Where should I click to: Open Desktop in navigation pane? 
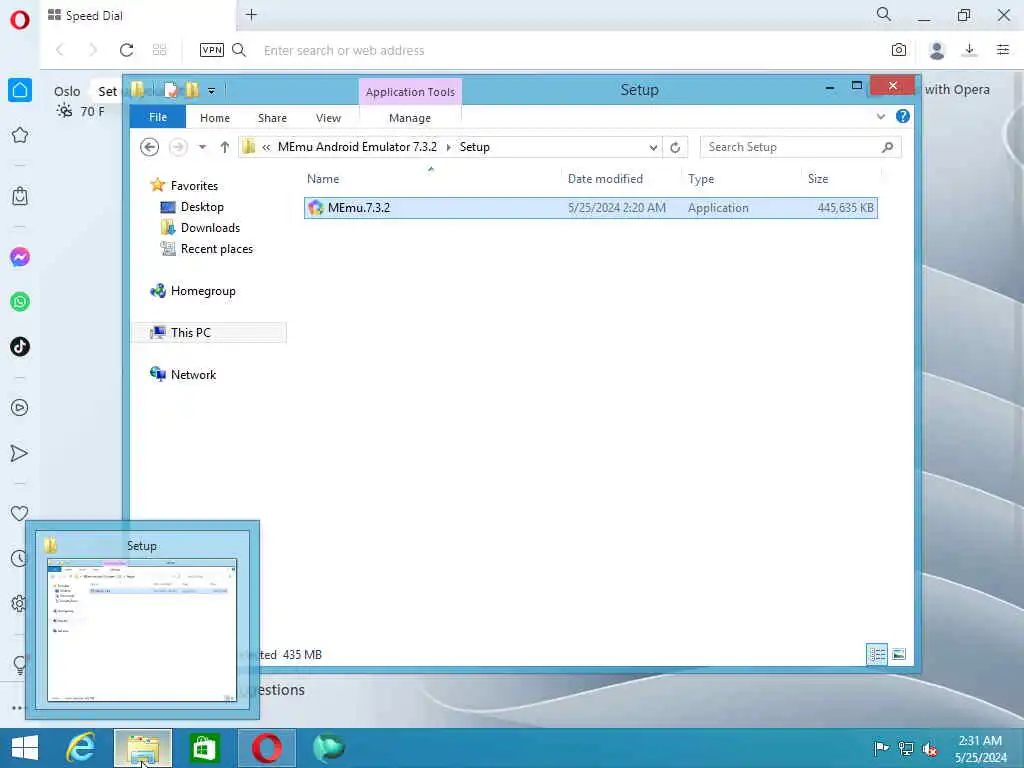click(x=202, y=207)
